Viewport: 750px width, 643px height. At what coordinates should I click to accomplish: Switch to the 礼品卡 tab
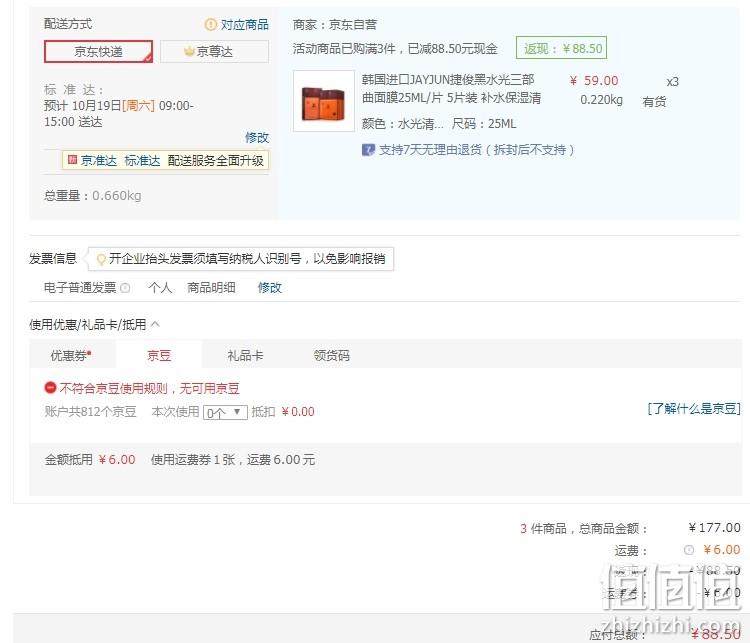tap(245, 355)
